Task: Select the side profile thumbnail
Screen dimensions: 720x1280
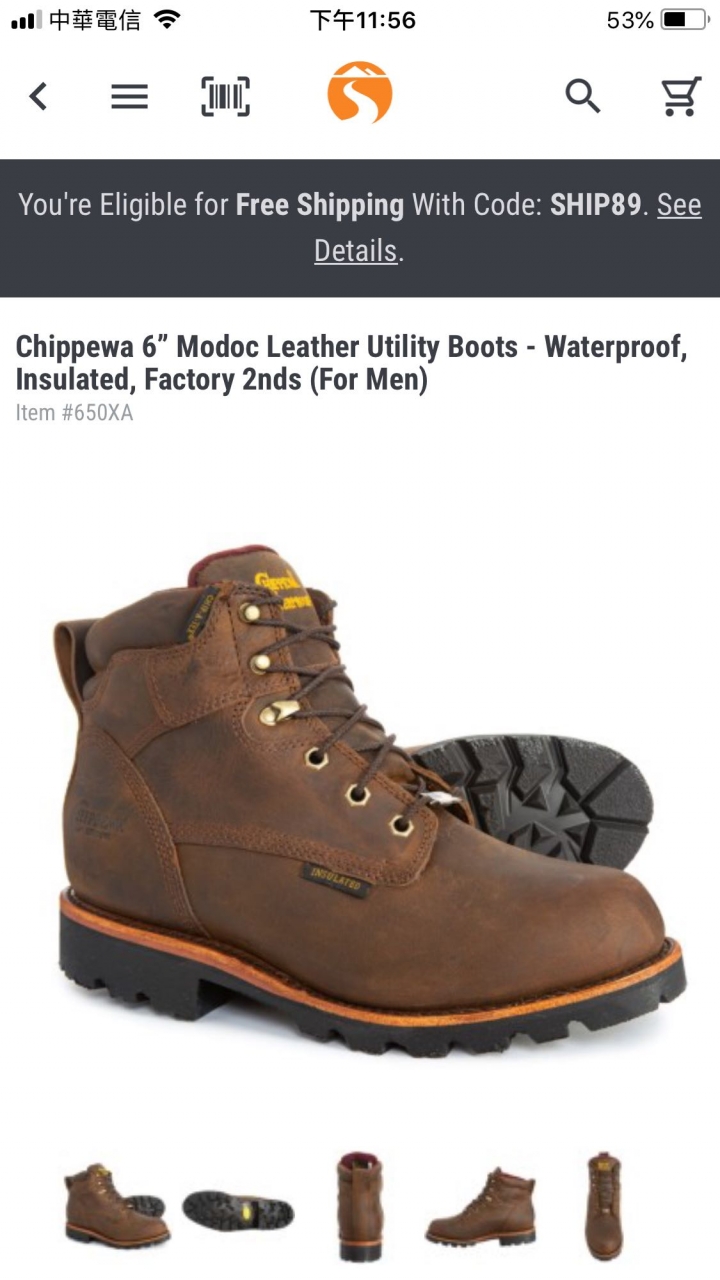Action: coord(481,1207)
